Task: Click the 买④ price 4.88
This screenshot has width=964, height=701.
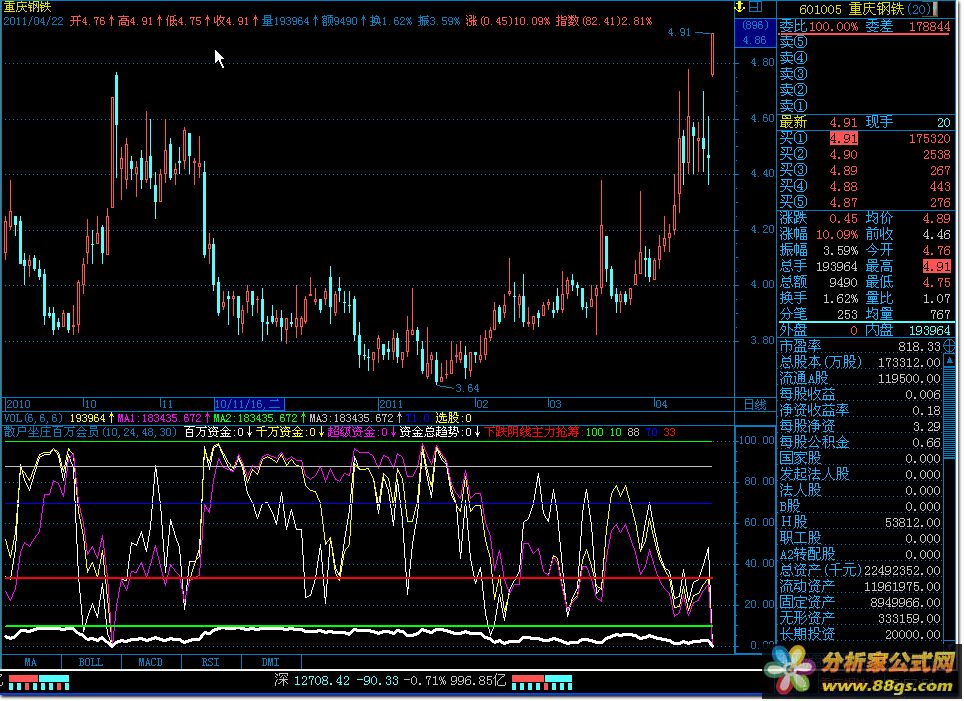Action: 844,187
